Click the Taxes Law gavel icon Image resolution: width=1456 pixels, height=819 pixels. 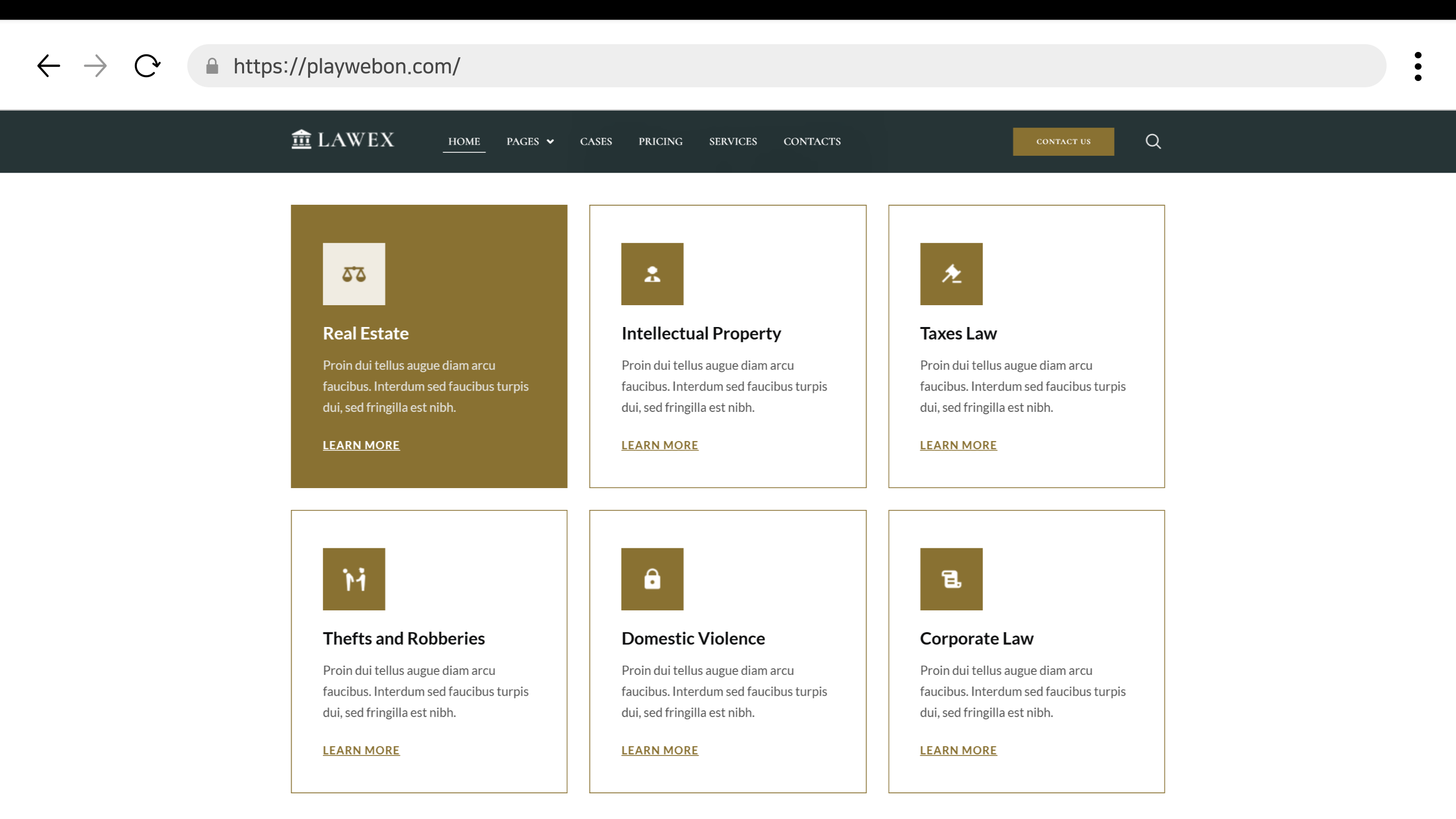pyautogui.click(x=951, y=274)
